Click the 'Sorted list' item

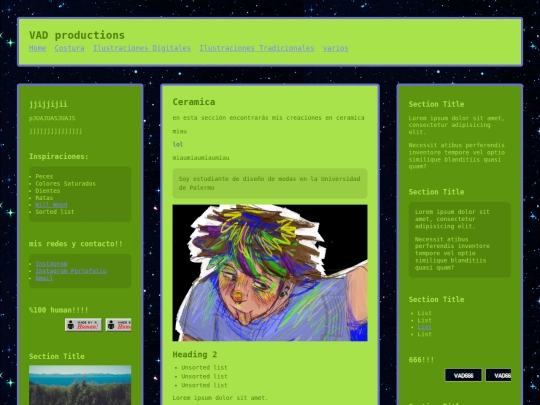[x=55, y=212]
